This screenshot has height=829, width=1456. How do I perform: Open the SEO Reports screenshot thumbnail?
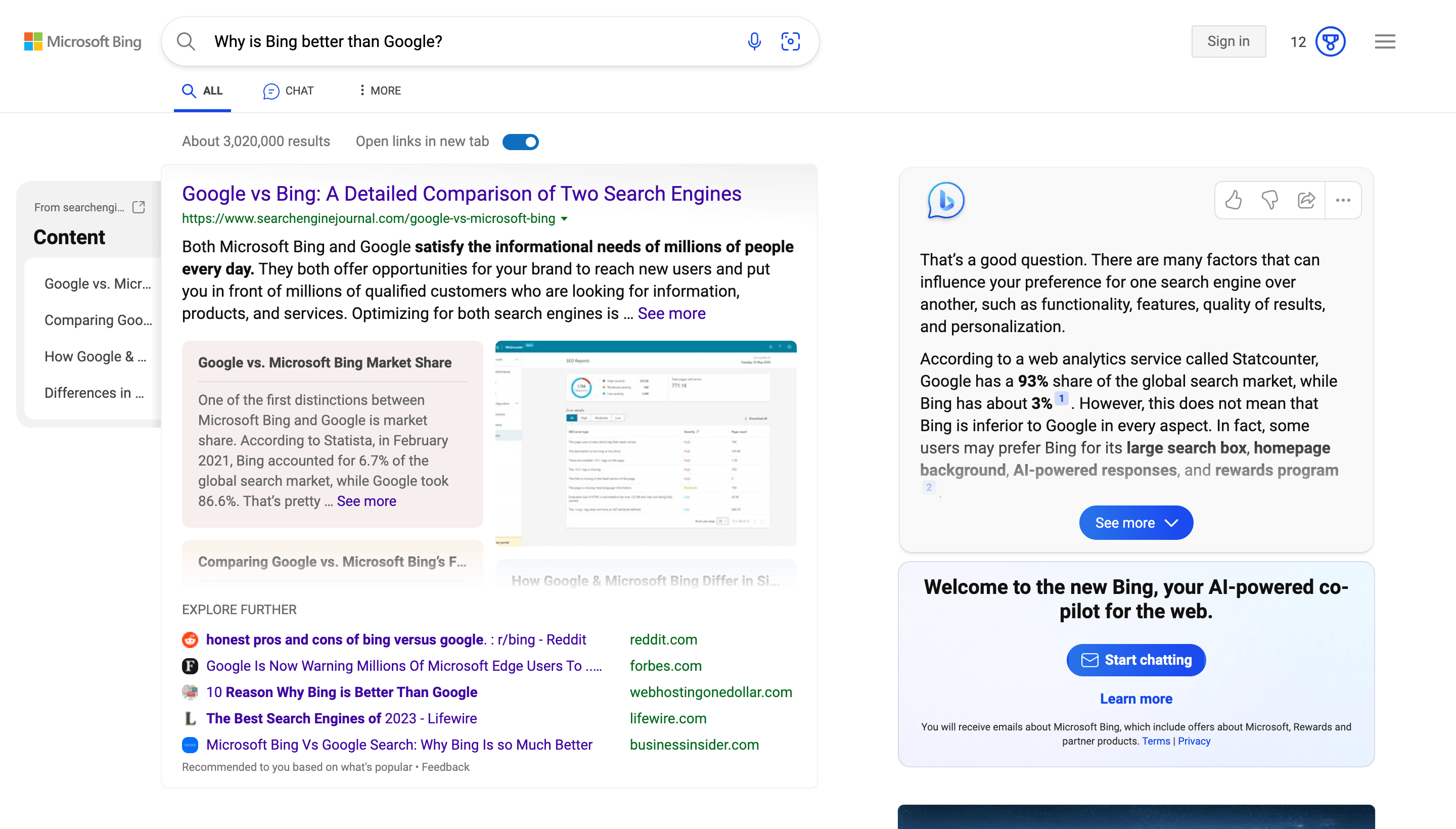coord(646,443)
